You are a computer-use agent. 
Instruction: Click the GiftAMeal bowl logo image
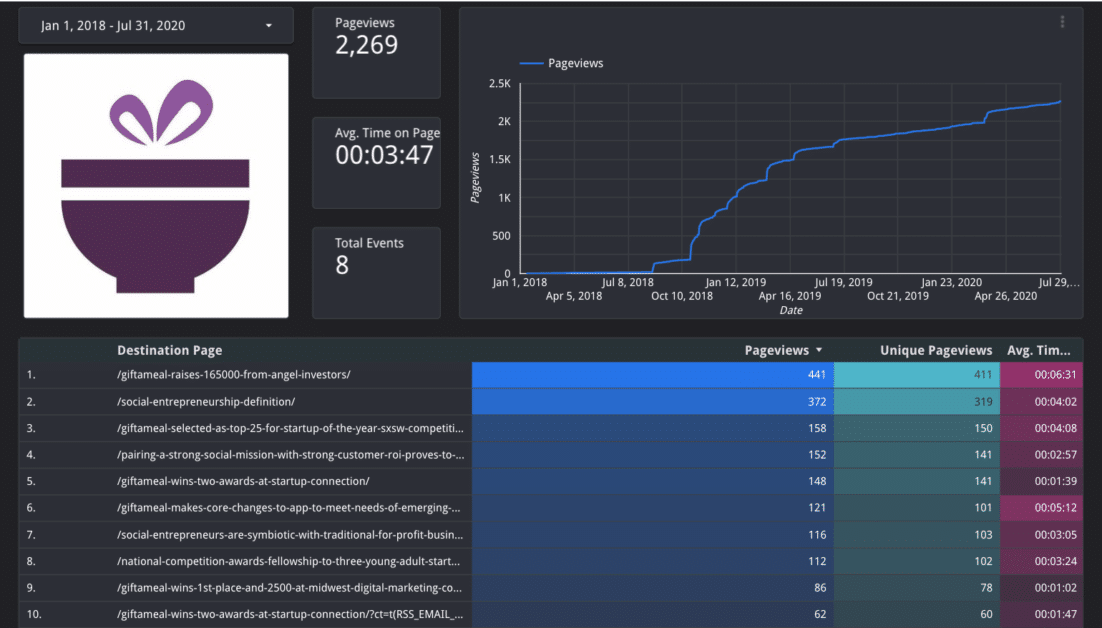click(x=155, y=185)
